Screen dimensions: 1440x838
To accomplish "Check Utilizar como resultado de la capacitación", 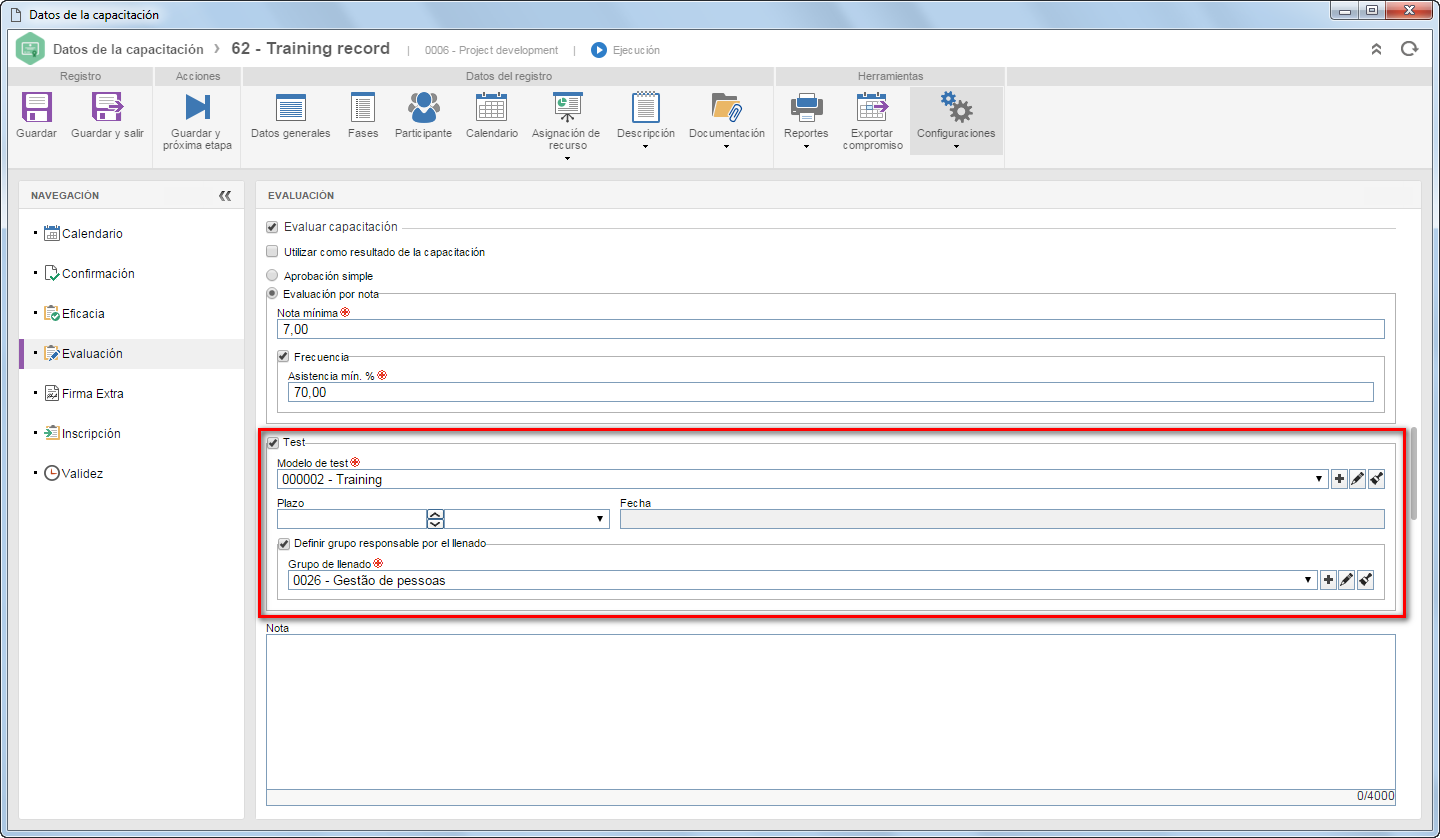I will click(272, 252).
